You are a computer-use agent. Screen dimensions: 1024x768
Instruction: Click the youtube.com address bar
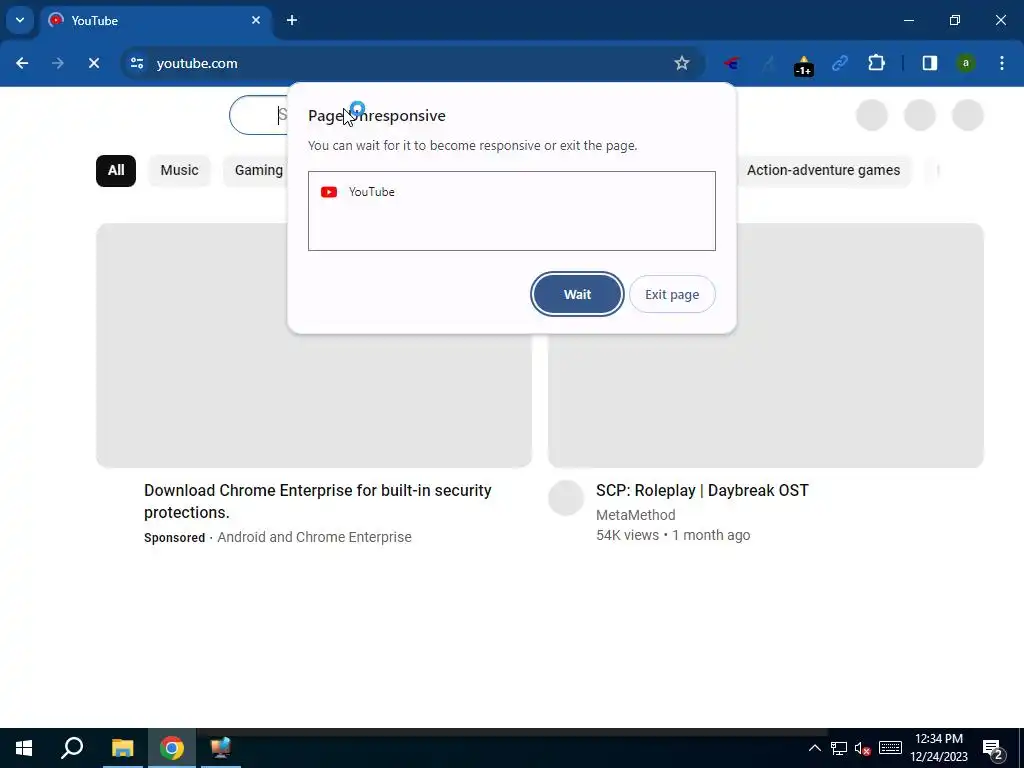point(405,63)
